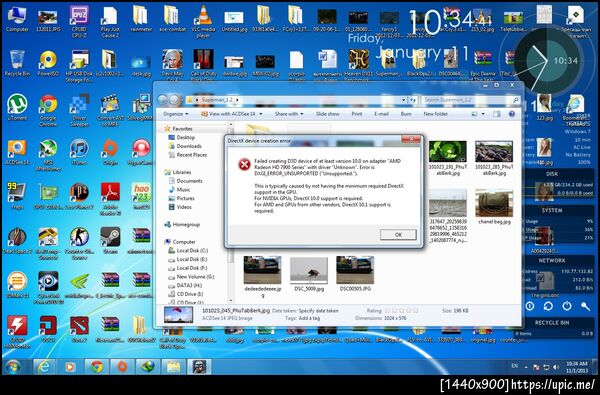Open the rainmeter folder on the desktop
This screenshot has width=600, height=395.
(x=141, y=18)
